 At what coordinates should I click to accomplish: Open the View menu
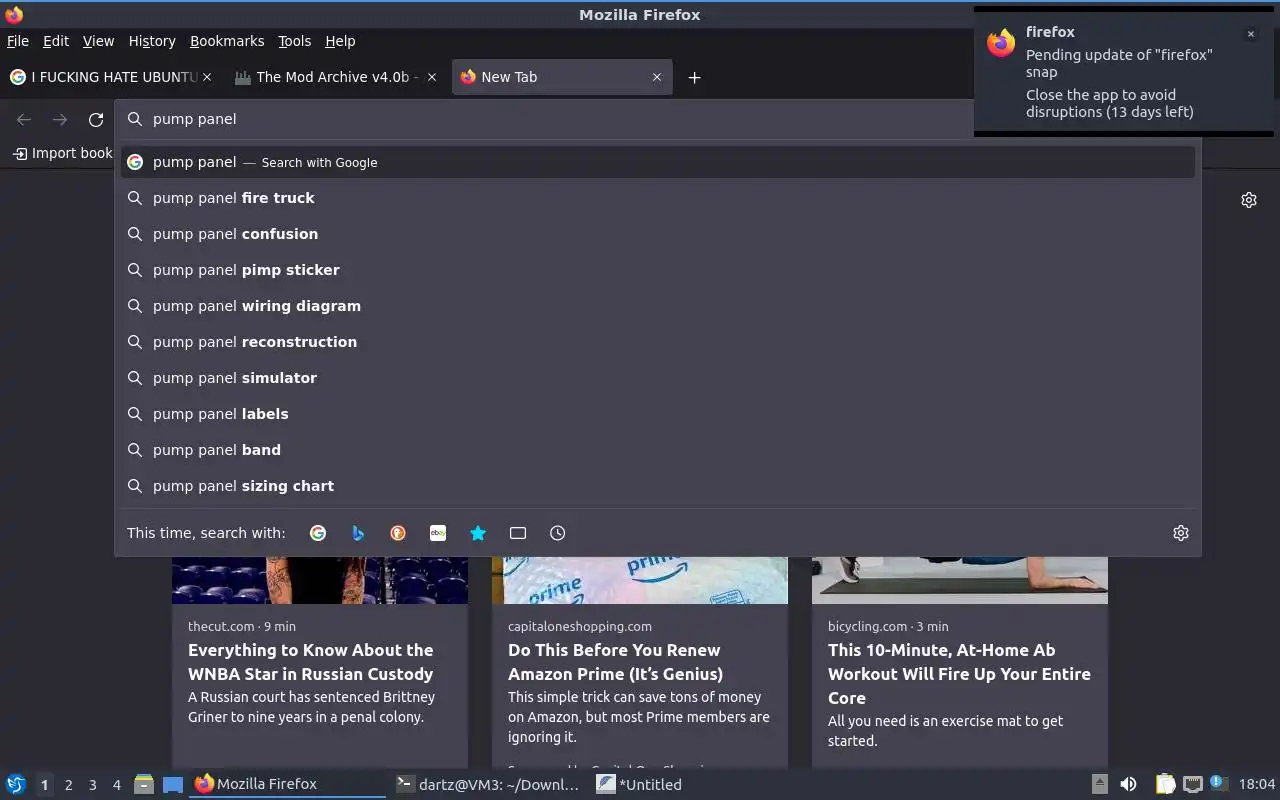pos(98,41)
